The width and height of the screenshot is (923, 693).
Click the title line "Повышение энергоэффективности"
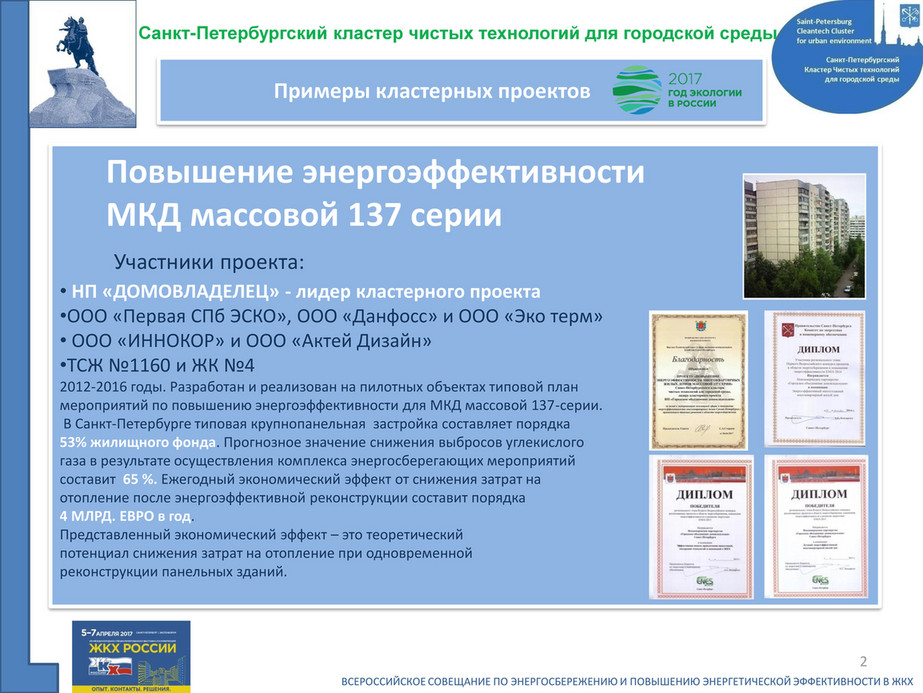(376, 173)
